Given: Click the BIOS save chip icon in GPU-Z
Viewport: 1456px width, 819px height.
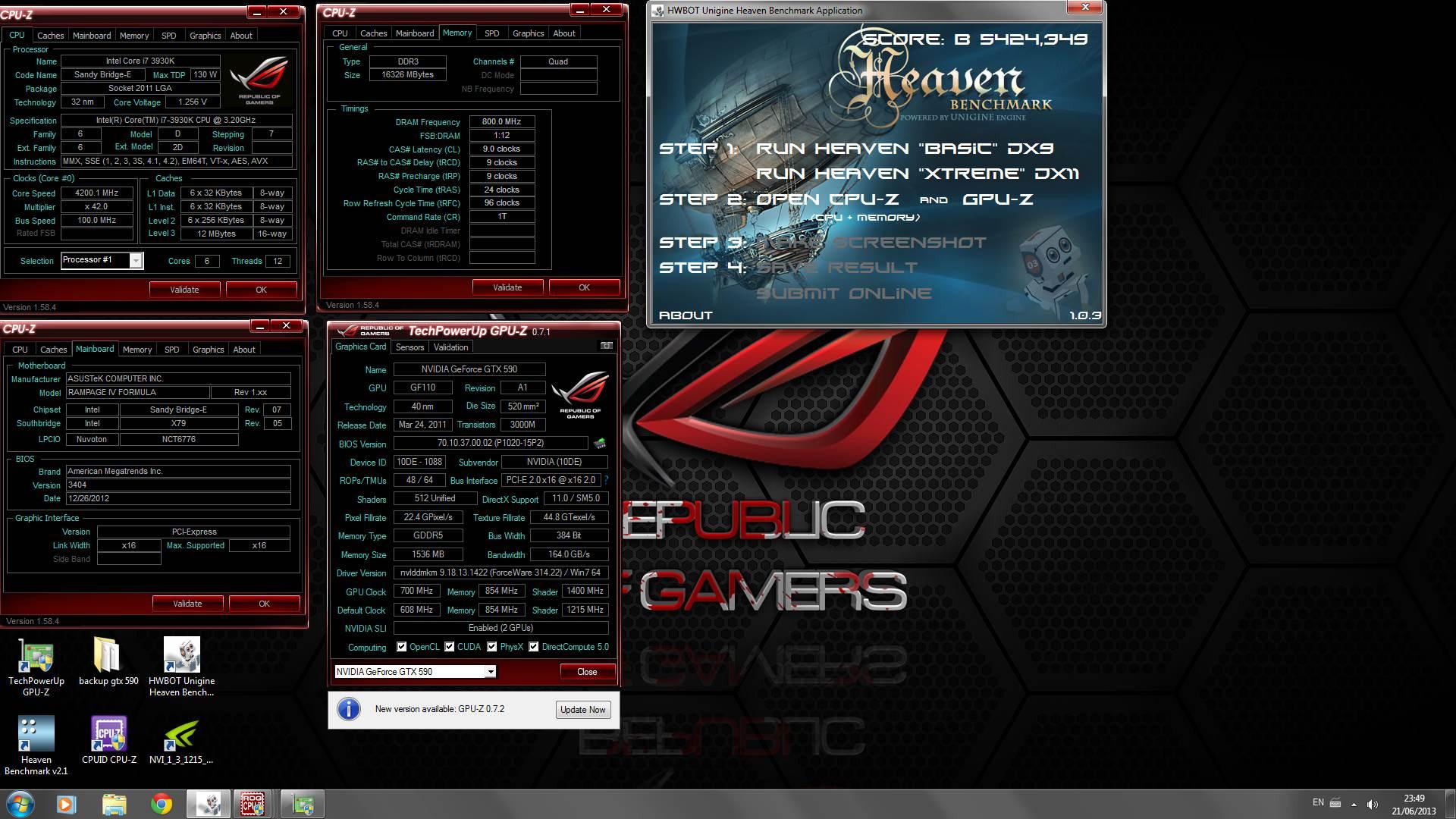Looking at the screenshot, I should pos(599,443).
